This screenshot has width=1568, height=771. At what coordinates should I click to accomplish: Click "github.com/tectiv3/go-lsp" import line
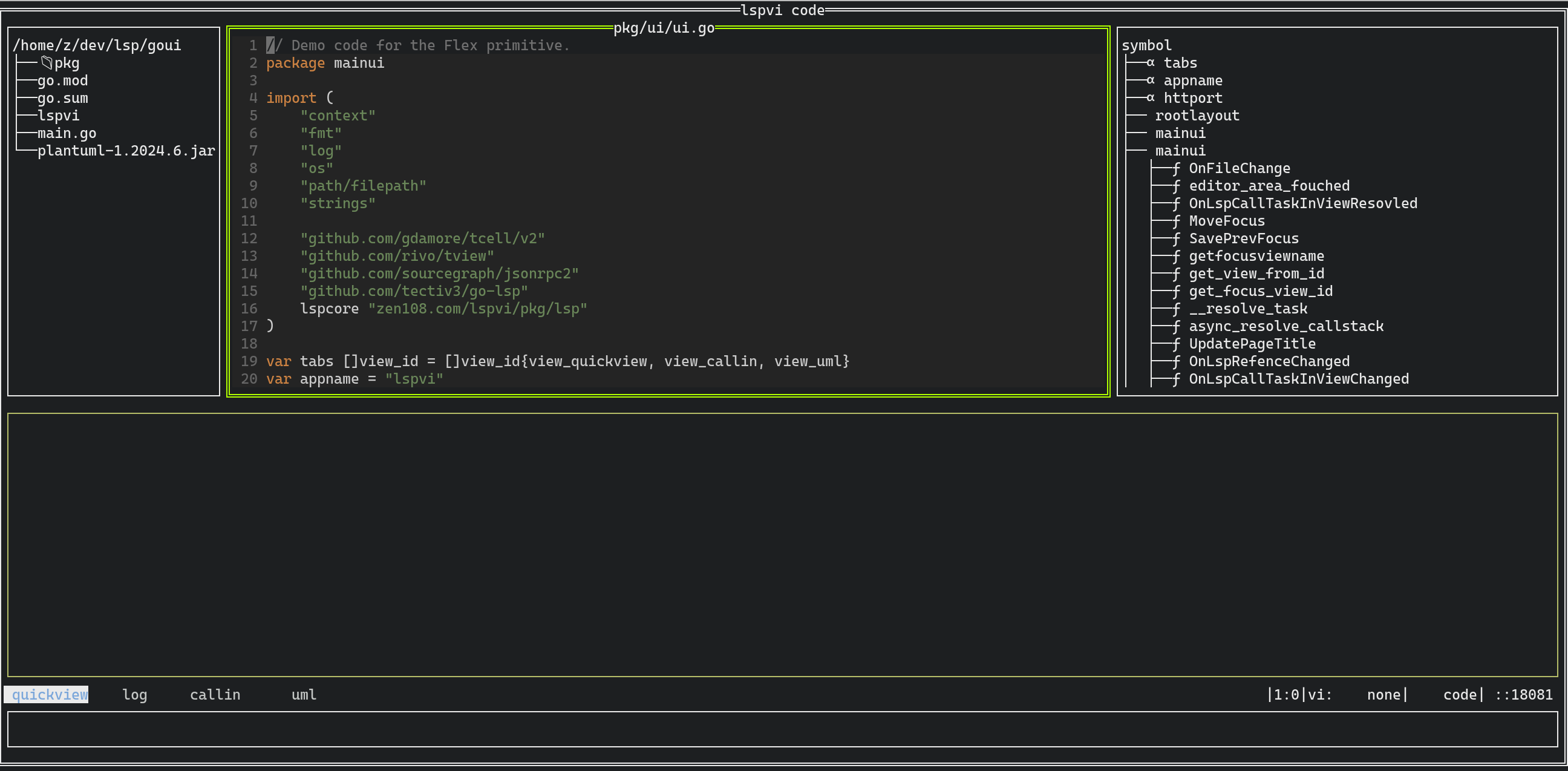414,292
